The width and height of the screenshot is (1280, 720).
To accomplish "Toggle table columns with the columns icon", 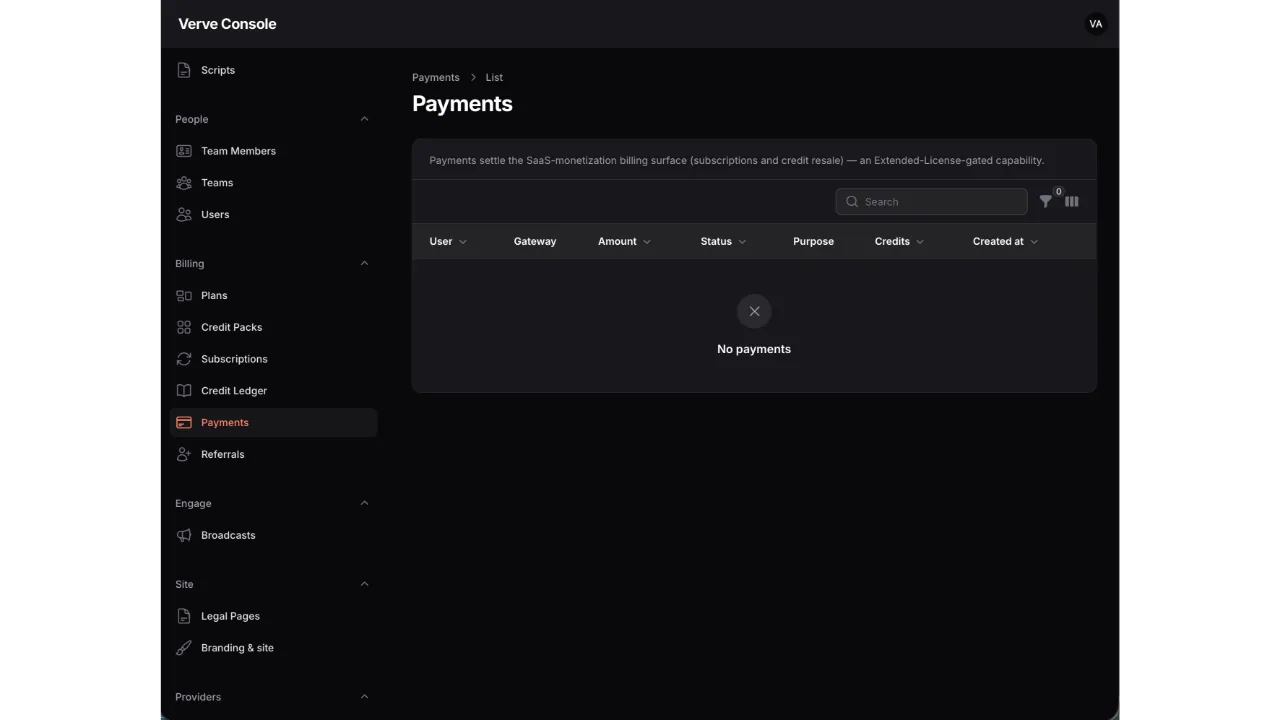I will [x=1072, y=201].
